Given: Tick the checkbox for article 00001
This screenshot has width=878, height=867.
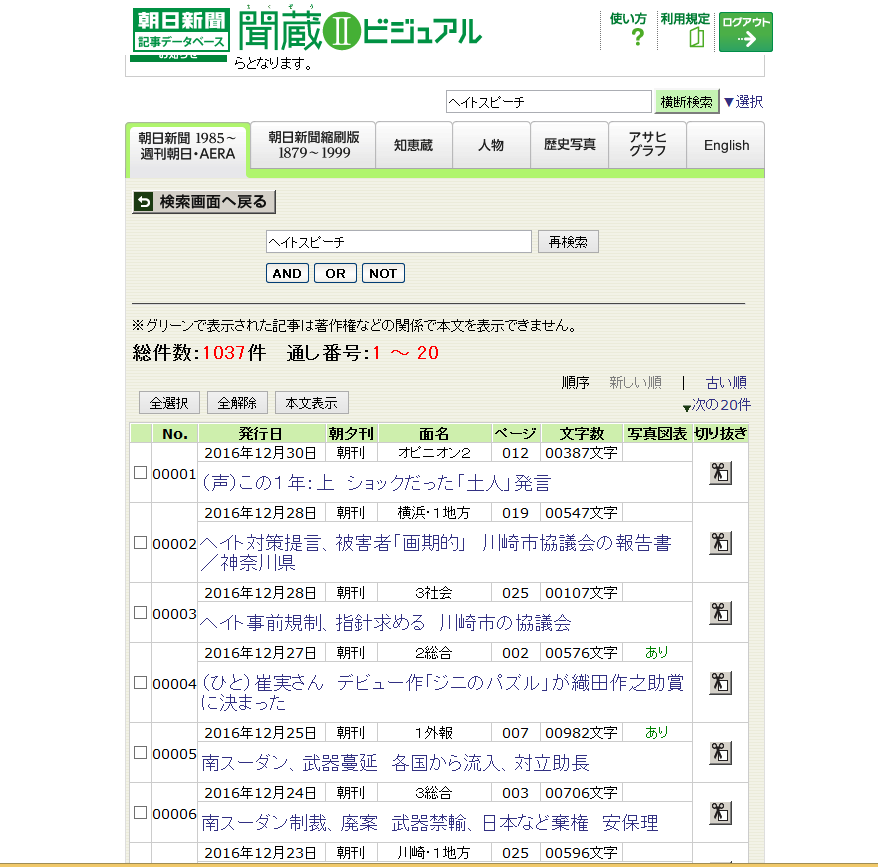Looking at the screenshot, I should click(141, 473).
